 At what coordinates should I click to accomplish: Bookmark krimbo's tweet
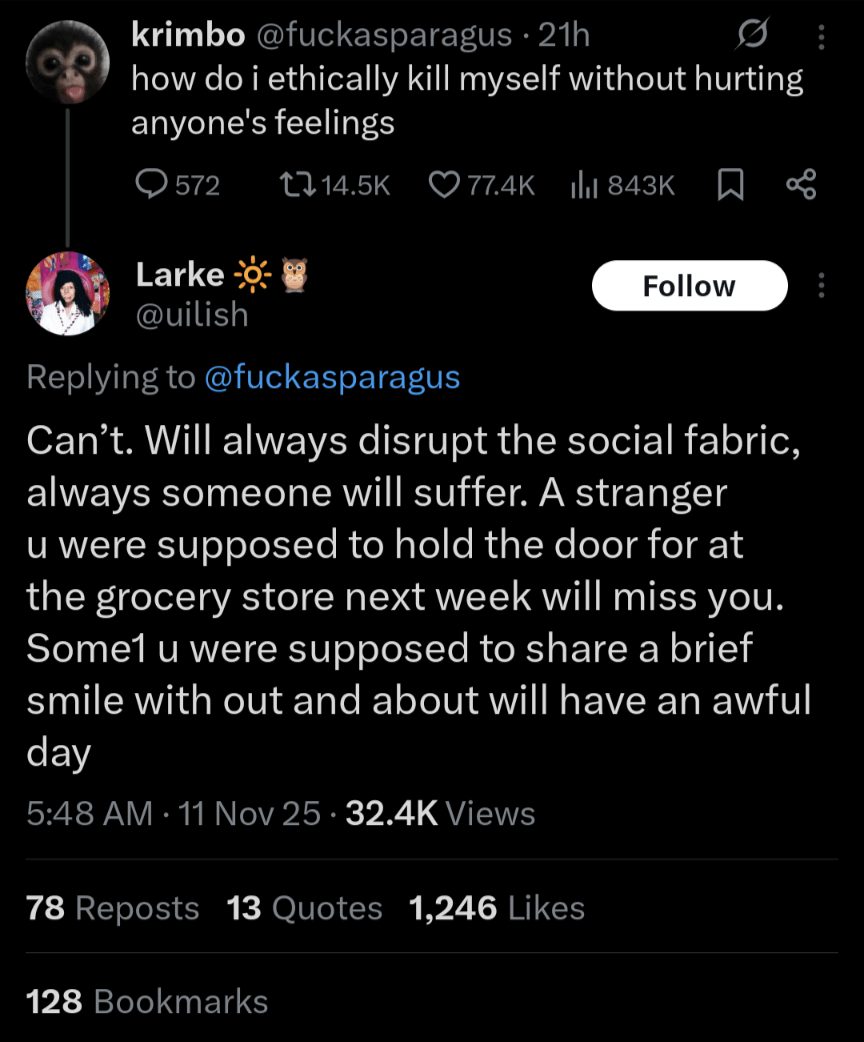click(x=731, y=185)
